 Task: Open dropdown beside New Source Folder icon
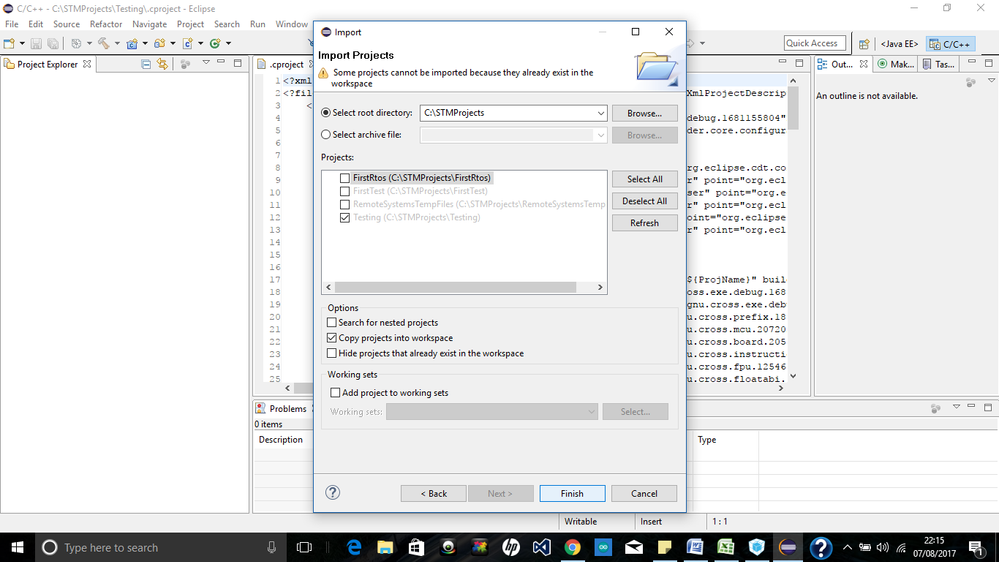[173, 43]
